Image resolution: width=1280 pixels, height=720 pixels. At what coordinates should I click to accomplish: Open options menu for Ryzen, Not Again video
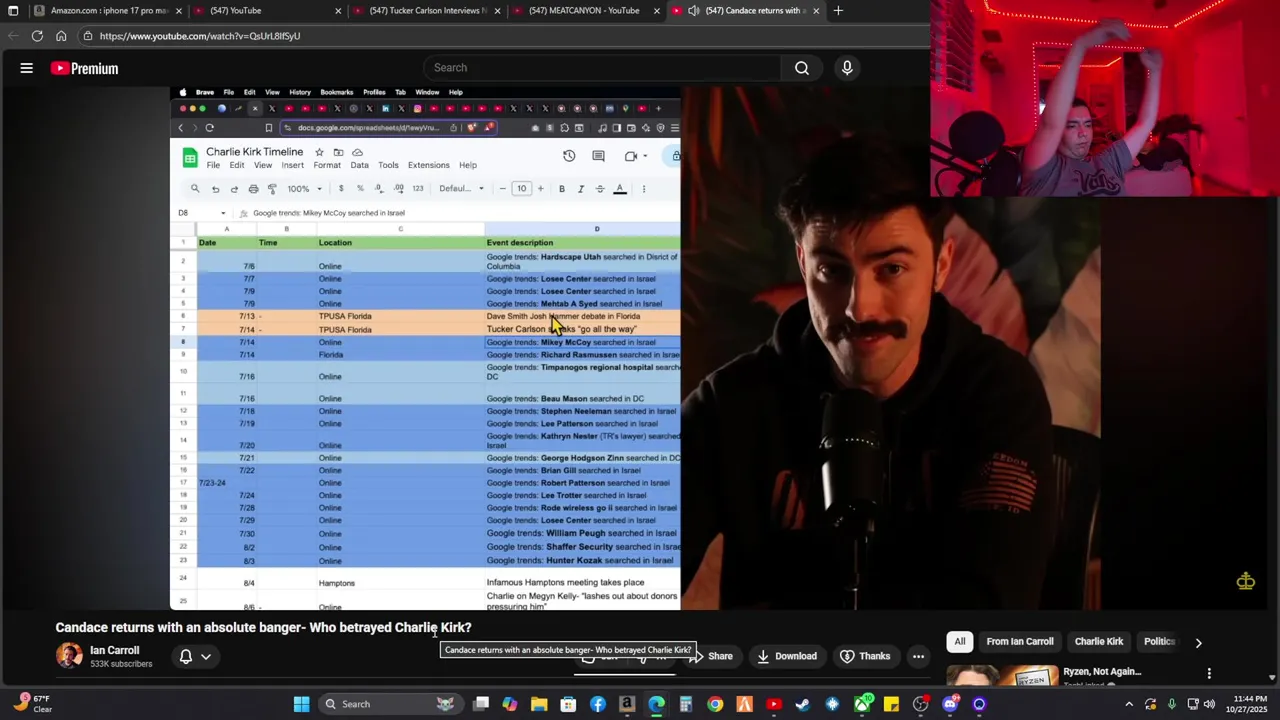pos(1209,673)
